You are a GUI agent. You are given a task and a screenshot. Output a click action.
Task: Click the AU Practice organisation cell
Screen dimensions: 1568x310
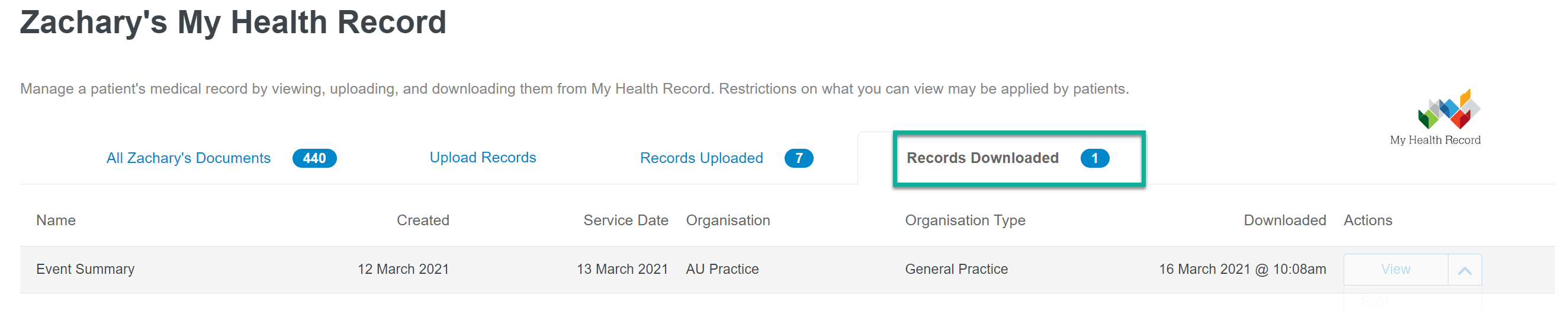pos(722,269)
